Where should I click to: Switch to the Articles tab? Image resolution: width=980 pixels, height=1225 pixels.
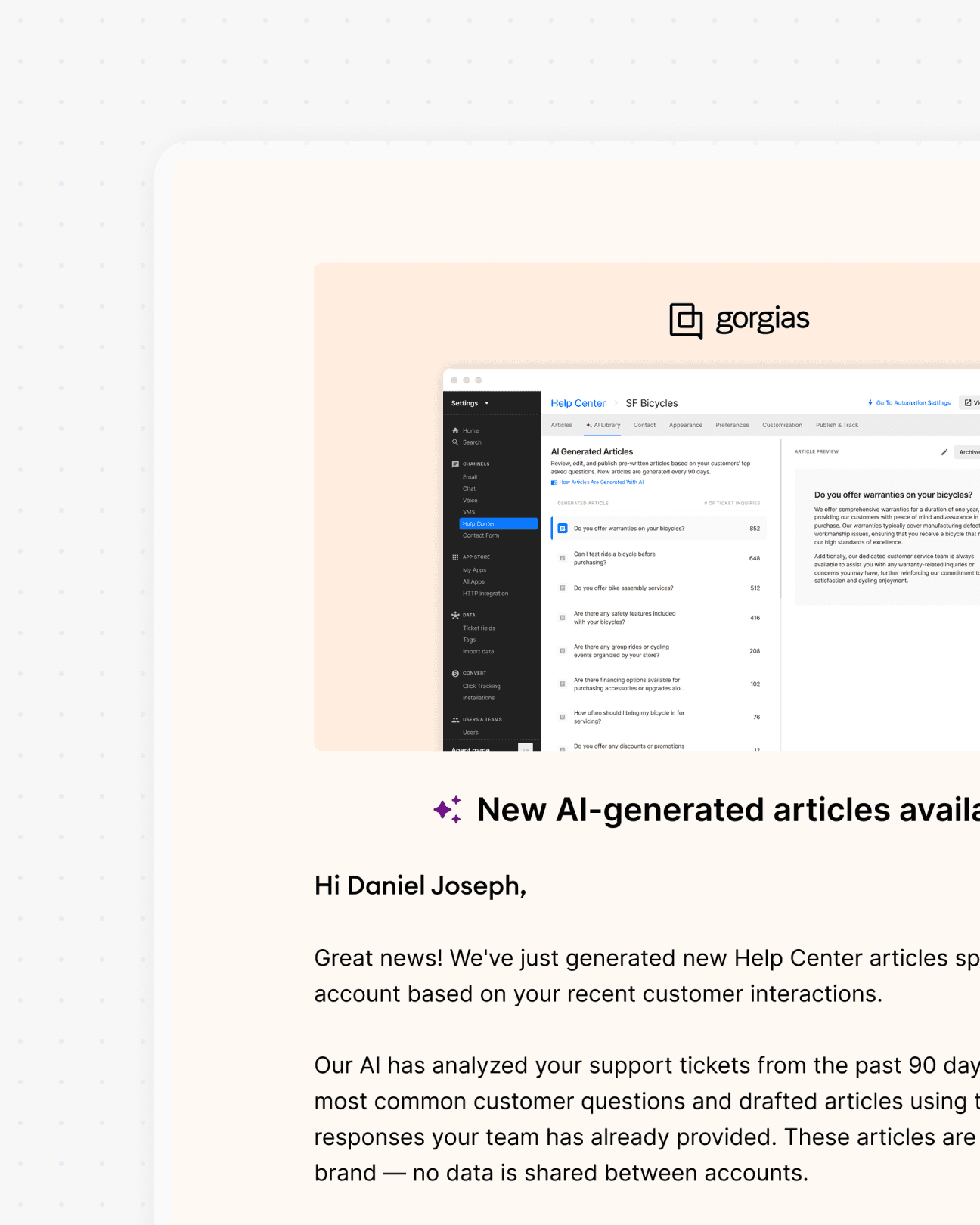point(561,425)
